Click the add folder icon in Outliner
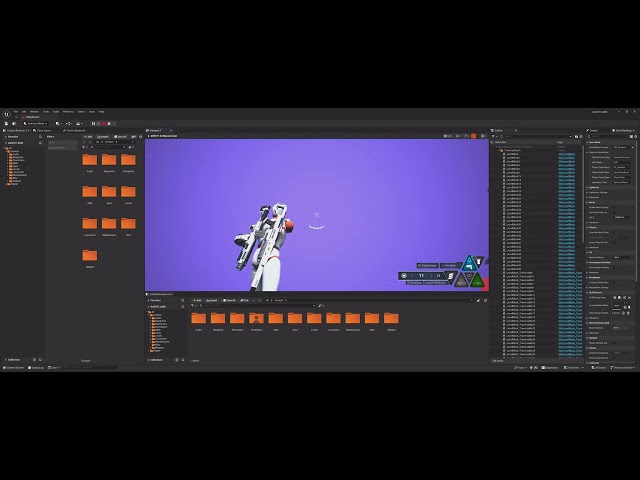The width and height of the screenshot is (640, 480). coord(576,136)
